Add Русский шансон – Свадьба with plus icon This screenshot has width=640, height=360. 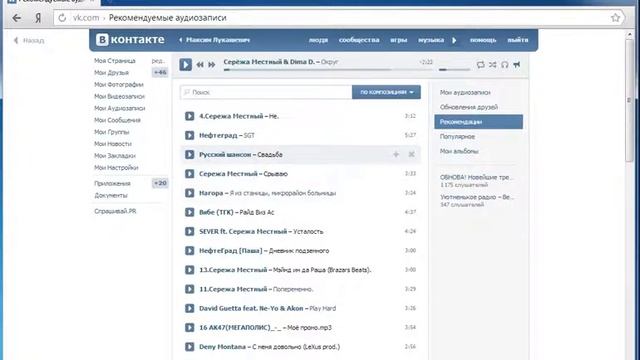(x=396, y=154)
